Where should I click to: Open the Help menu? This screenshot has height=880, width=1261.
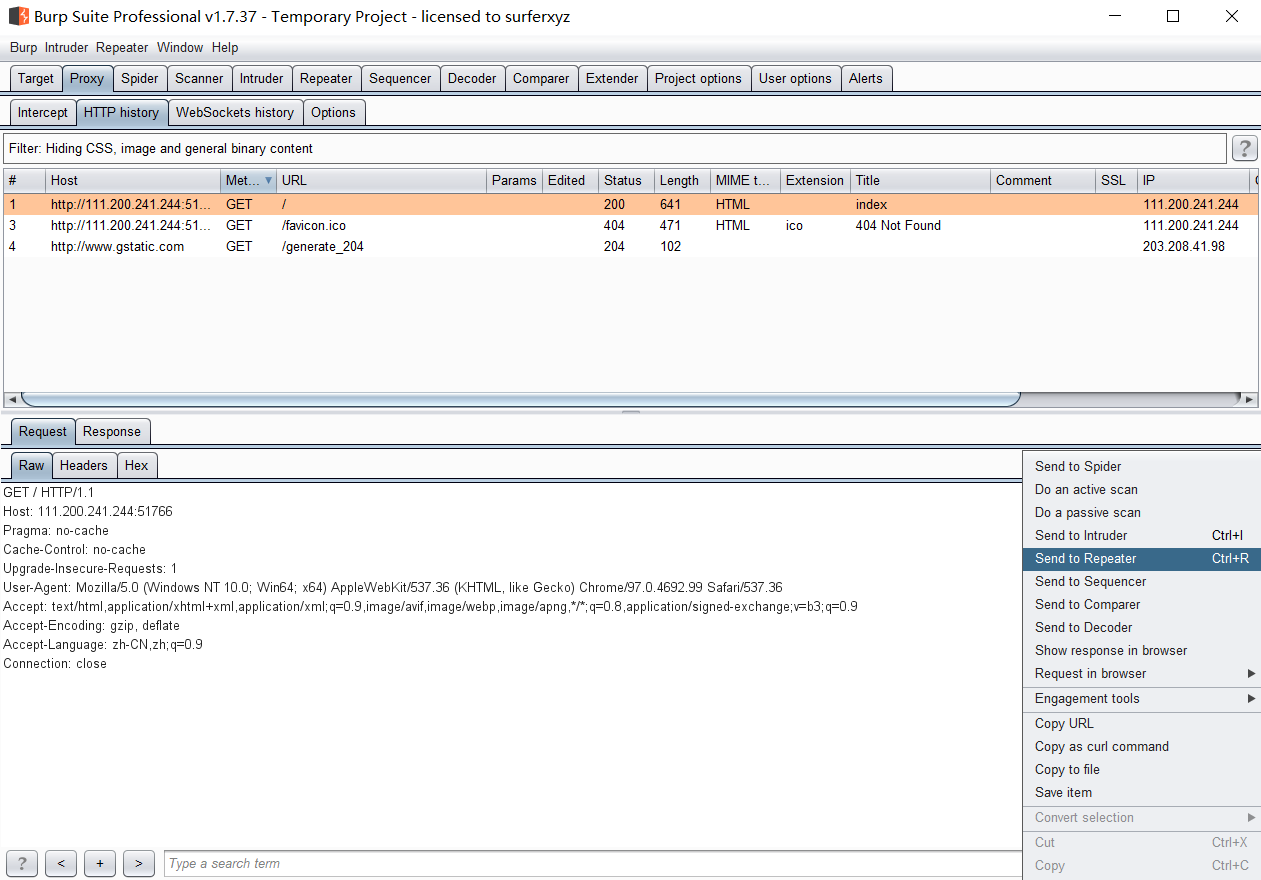click(x=225, y=47)
